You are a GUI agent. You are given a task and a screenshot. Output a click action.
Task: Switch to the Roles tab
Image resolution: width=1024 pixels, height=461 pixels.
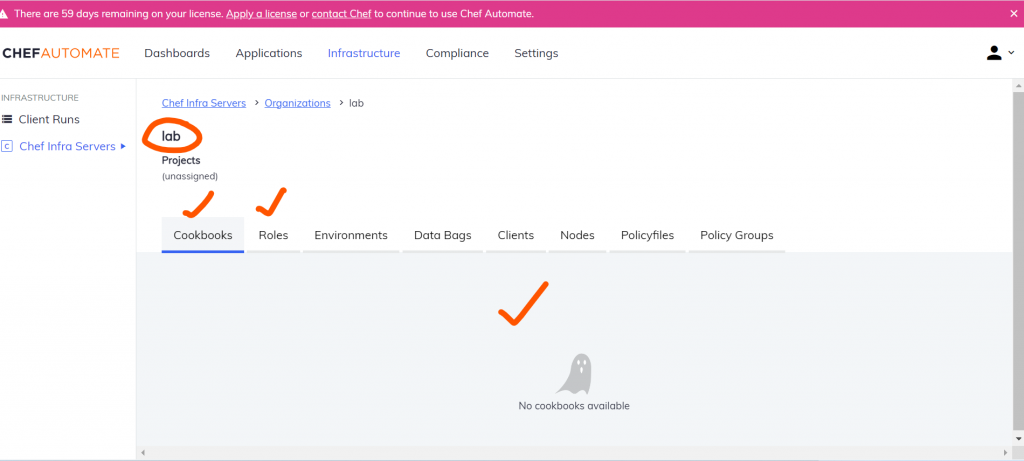click(273, 235)
